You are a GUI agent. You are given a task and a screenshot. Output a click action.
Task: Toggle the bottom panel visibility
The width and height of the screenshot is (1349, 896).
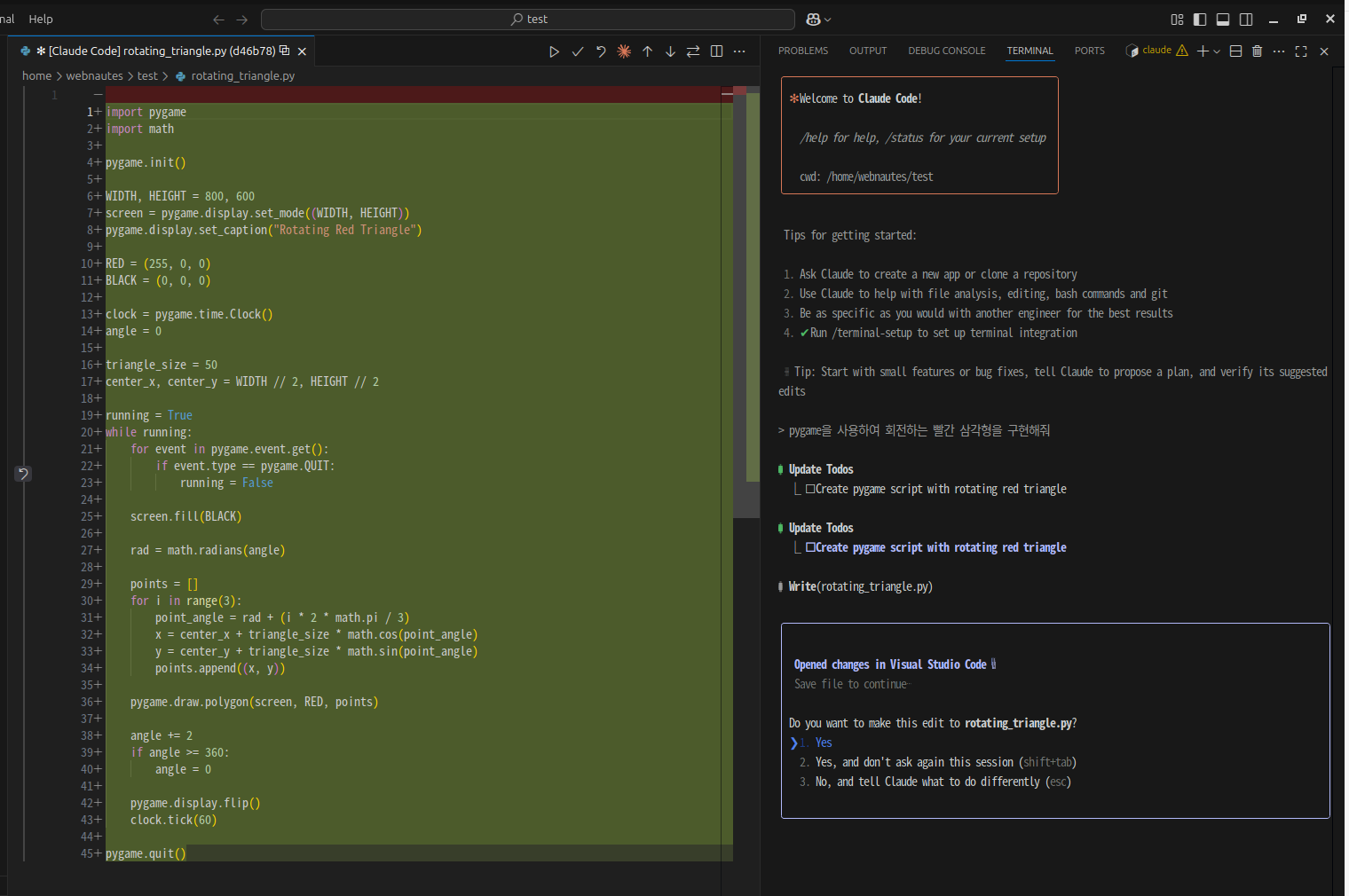click(x=1223, y=20)
